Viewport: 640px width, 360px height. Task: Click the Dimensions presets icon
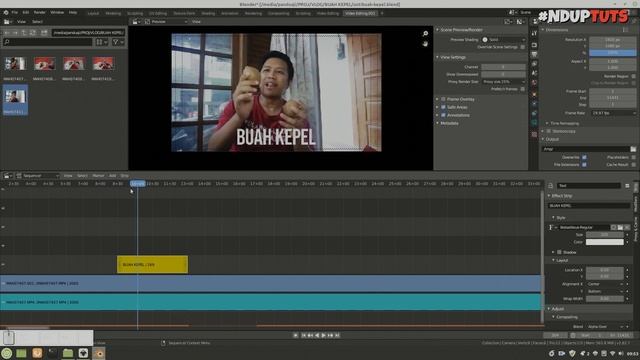click(626, 30)
